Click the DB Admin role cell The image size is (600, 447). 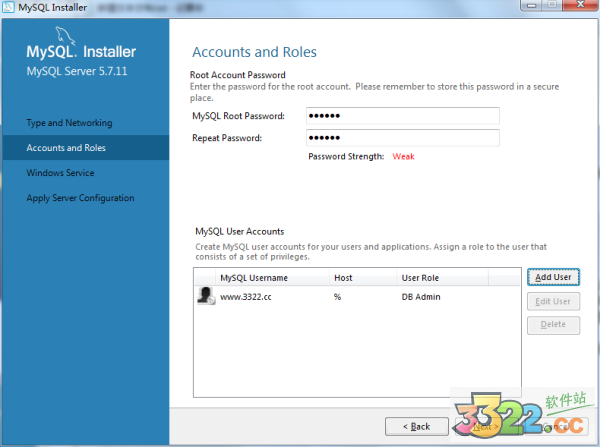421,297
